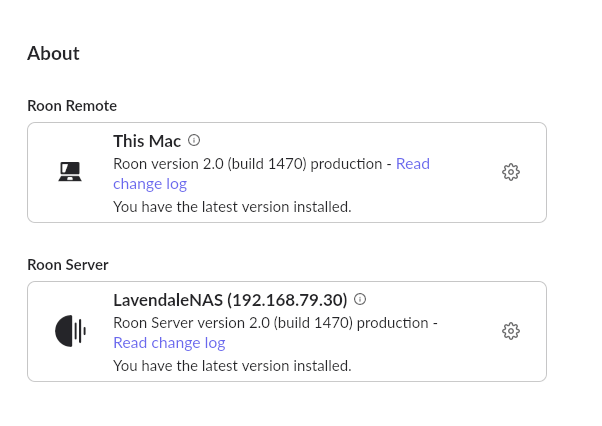Click latest version message under LavendaleNAS

coord(232,366)
